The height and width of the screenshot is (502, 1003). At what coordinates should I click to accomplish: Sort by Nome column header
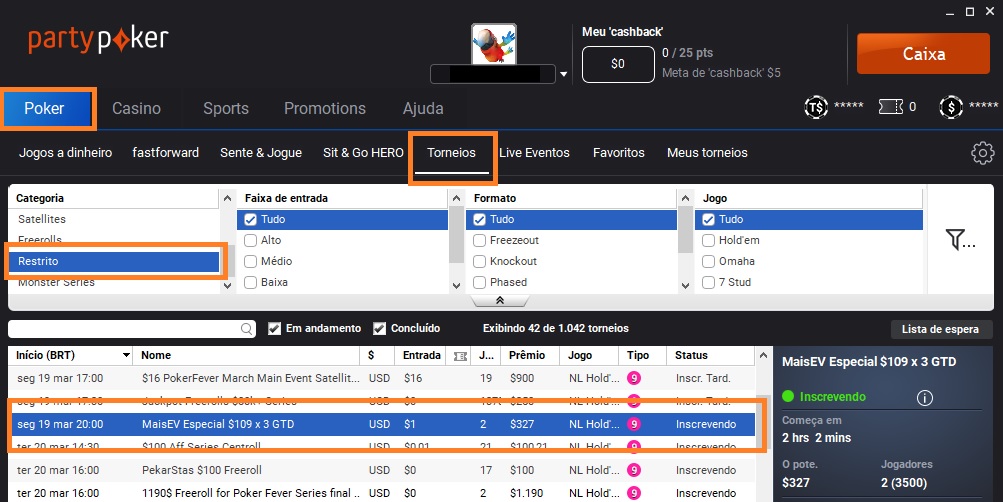(156, 355)
